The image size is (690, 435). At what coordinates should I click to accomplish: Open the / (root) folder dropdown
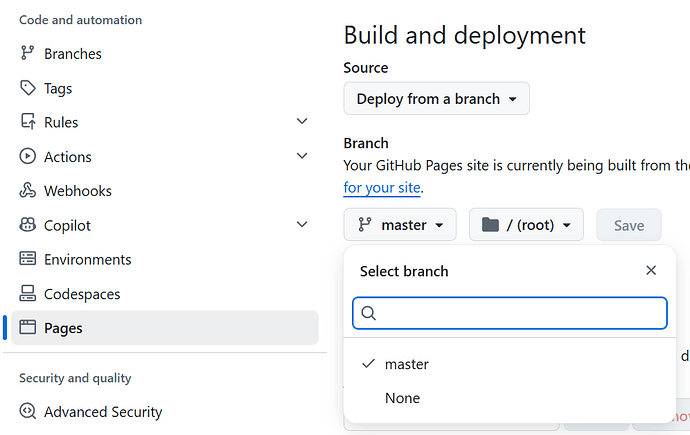[526, 225]
